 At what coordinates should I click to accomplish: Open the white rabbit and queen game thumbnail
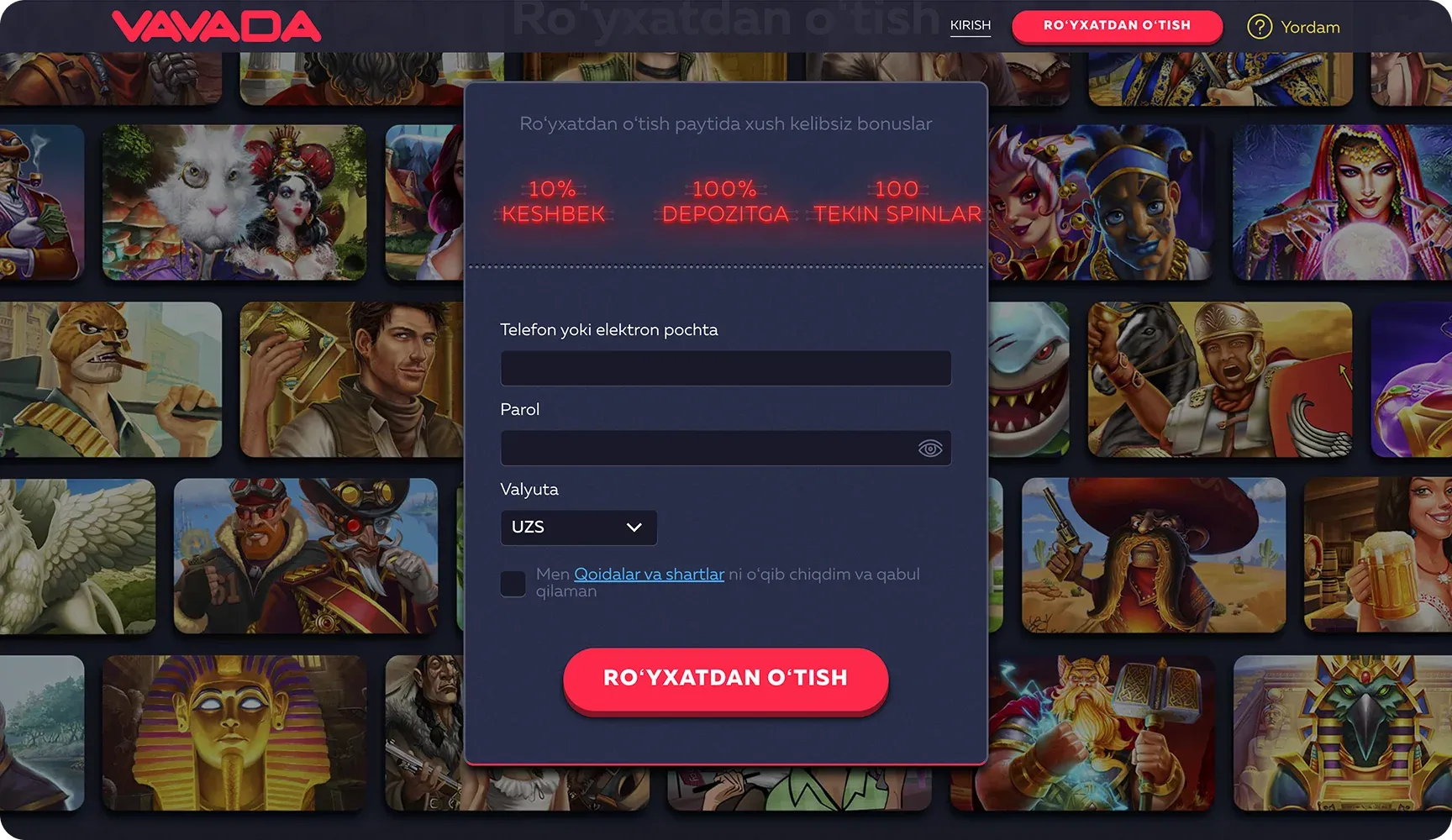234,202
